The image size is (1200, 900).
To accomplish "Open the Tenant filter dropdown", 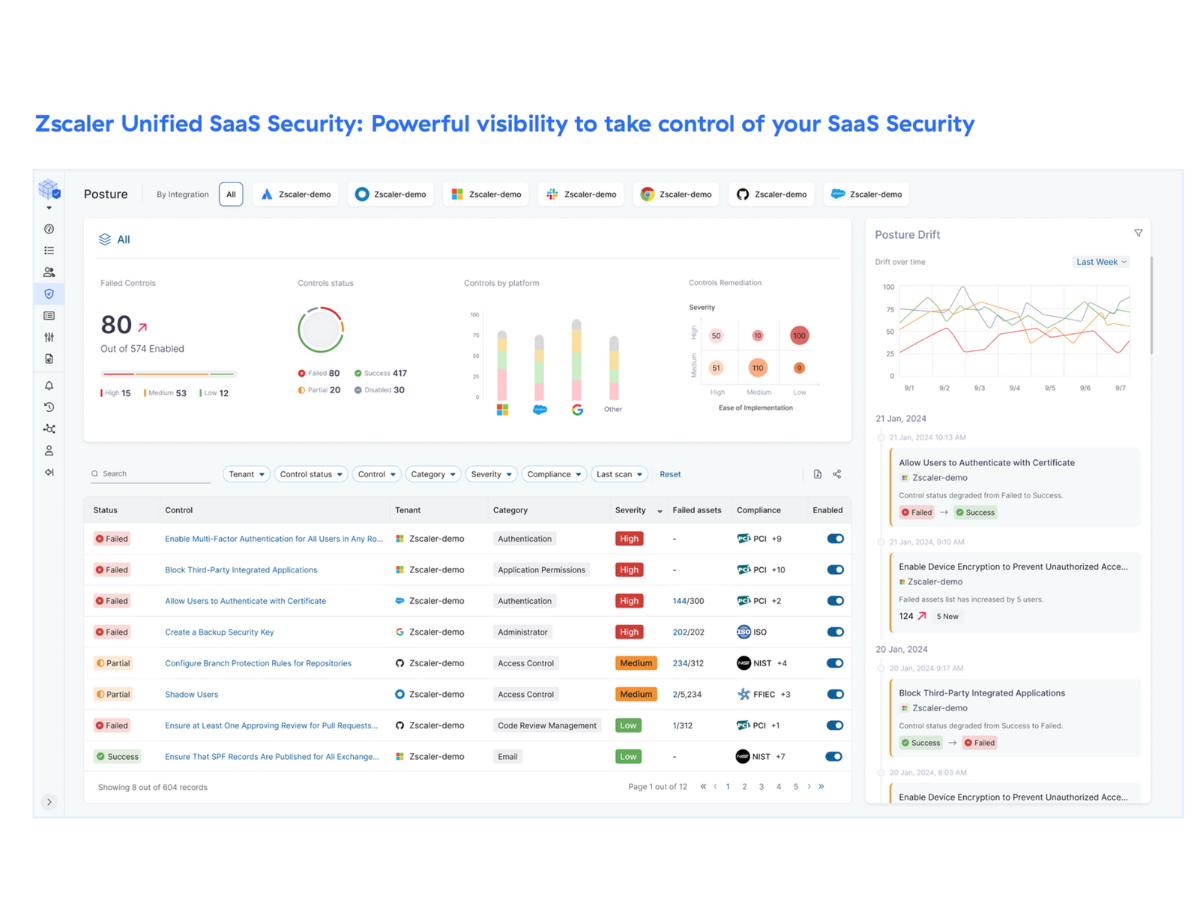I will click(247, 474).
